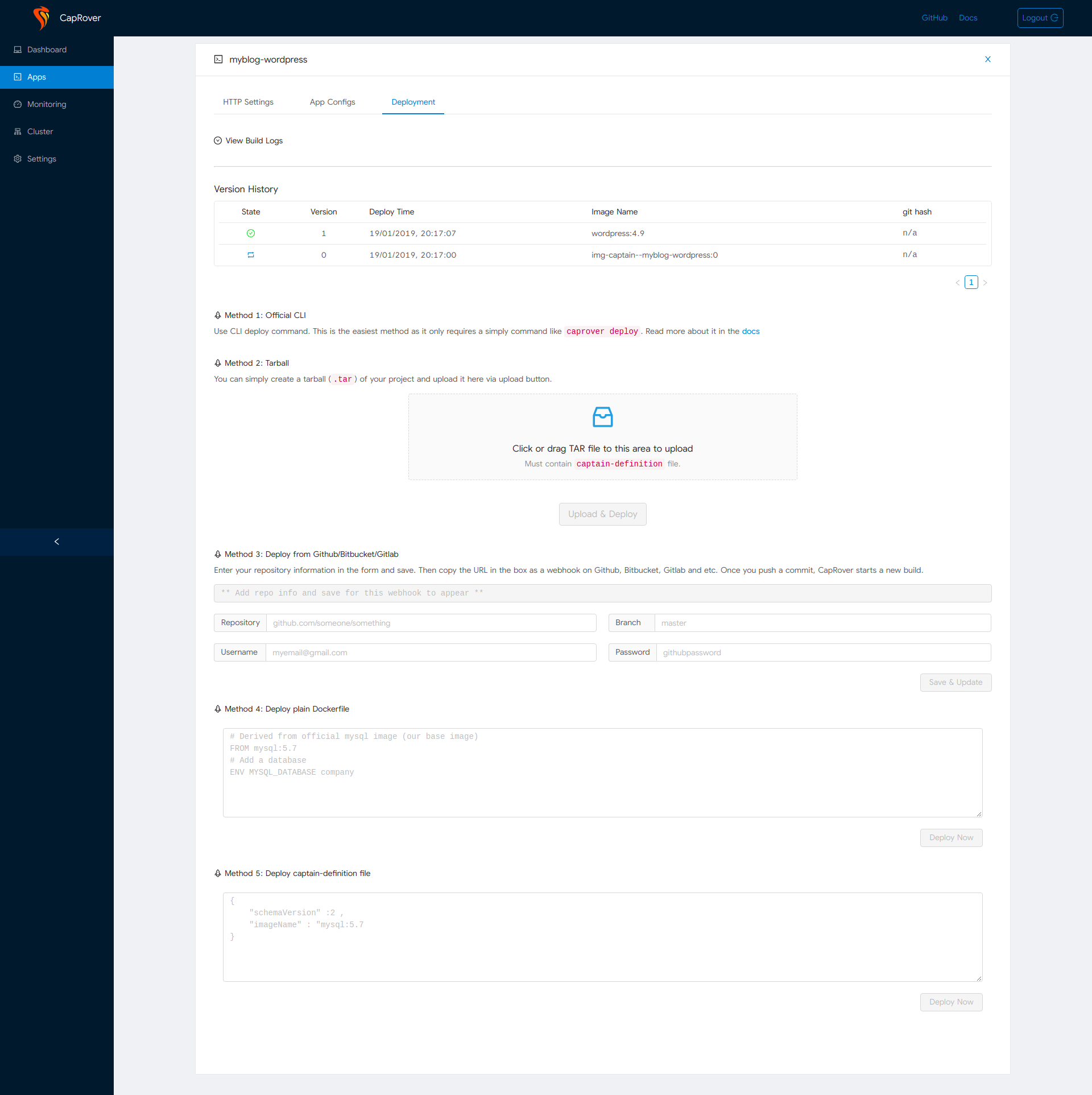Click the version 1 page number
Viewport: 1092px width, 1095px height.
pyautogui.click(x=971, y=282)
